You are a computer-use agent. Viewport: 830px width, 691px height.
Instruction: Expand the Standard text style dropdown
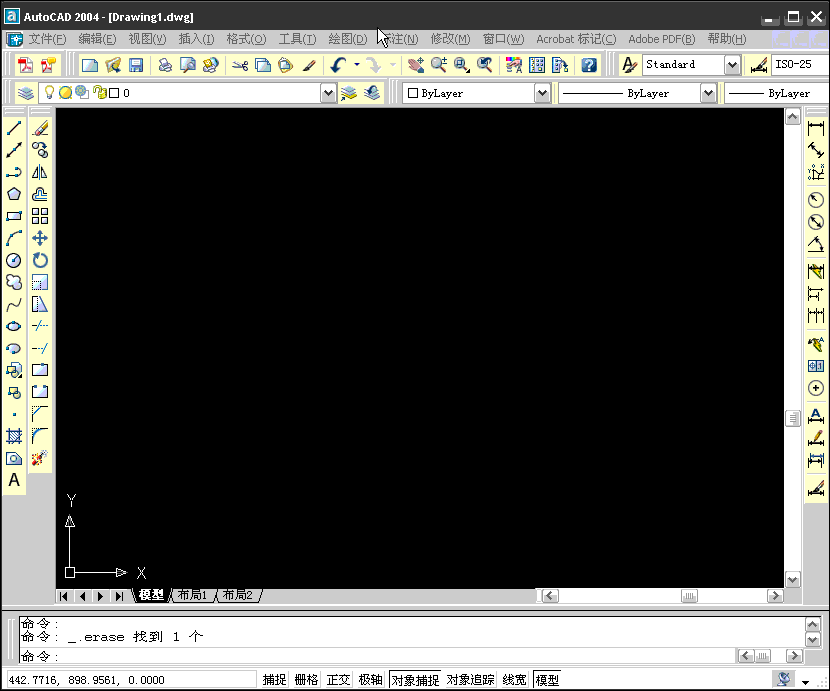tap(732, 65)
